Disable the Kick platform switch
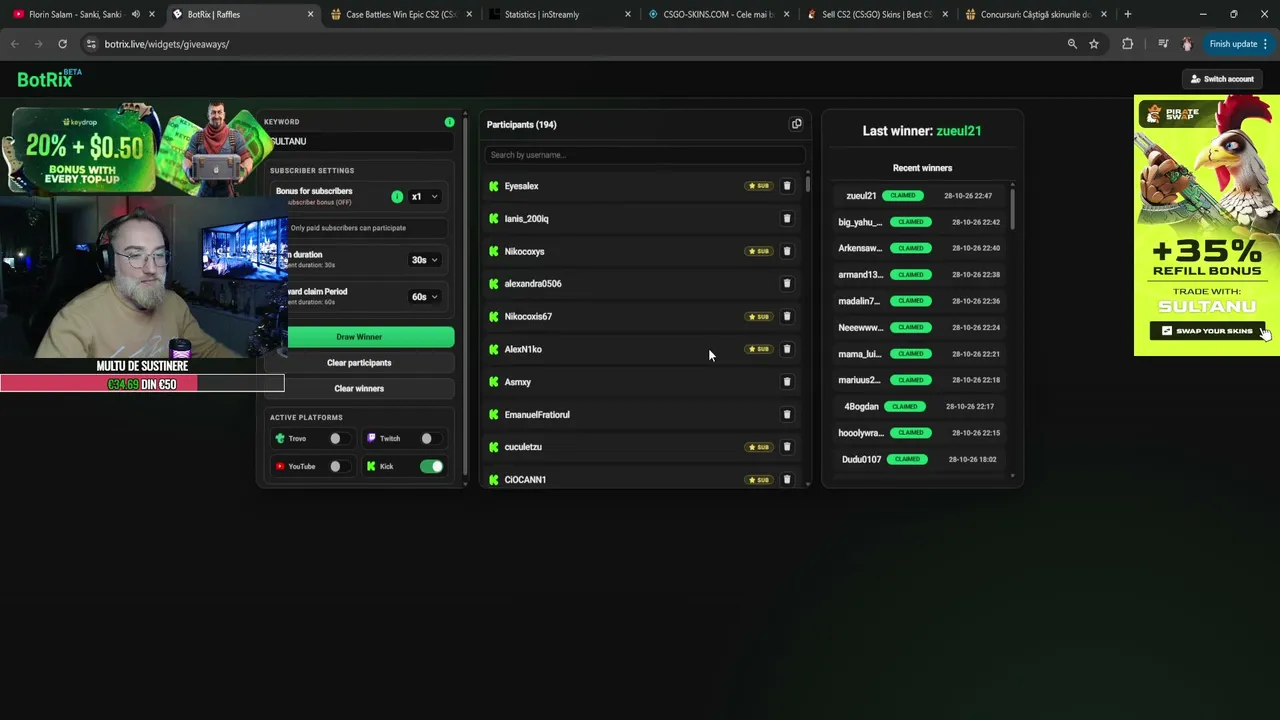 coord(432,466)
